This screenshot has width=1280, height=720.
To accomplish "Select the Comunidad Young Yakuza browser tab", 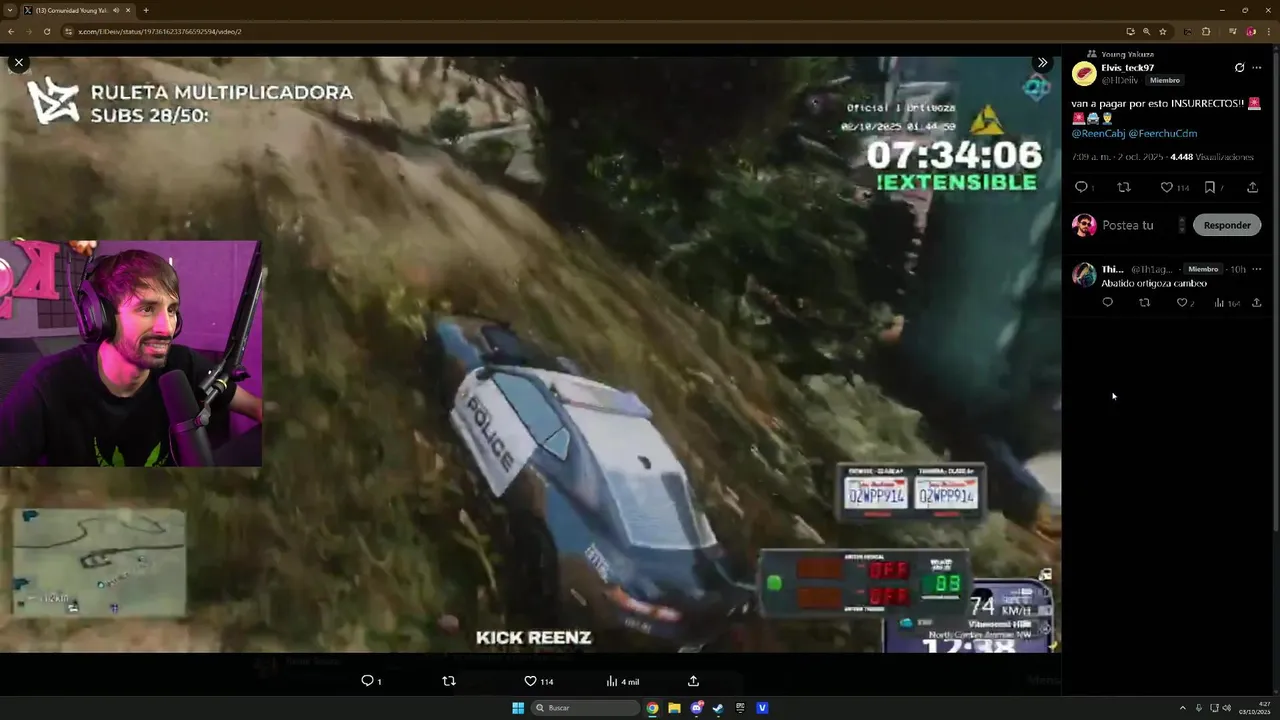I will 78,10.
